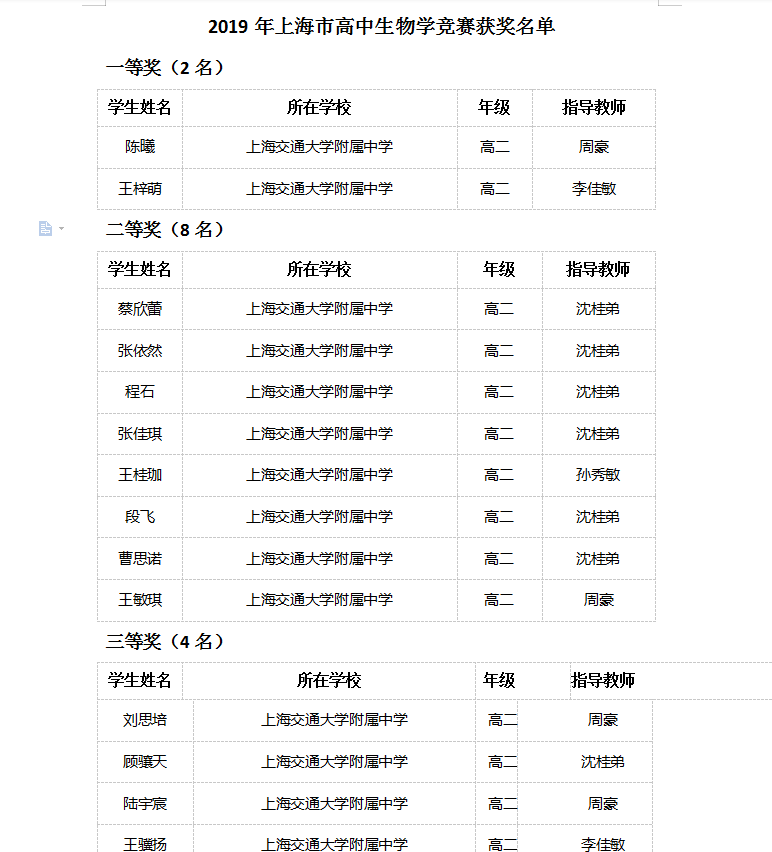The width and height of the screenshot is (772, 852).
Task: Click the heading 一等奖（2名）
Action: click(x=165, y=67)
